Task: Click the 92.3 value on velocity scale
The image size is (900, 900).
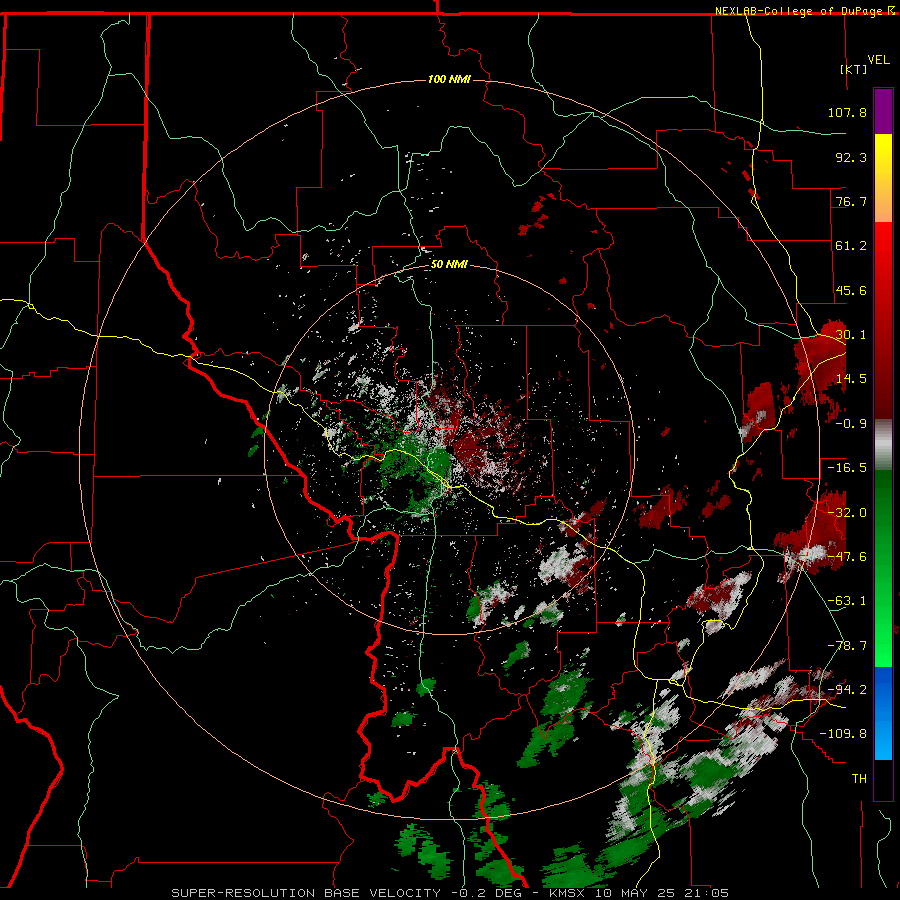Action: (x=851, y=157)
